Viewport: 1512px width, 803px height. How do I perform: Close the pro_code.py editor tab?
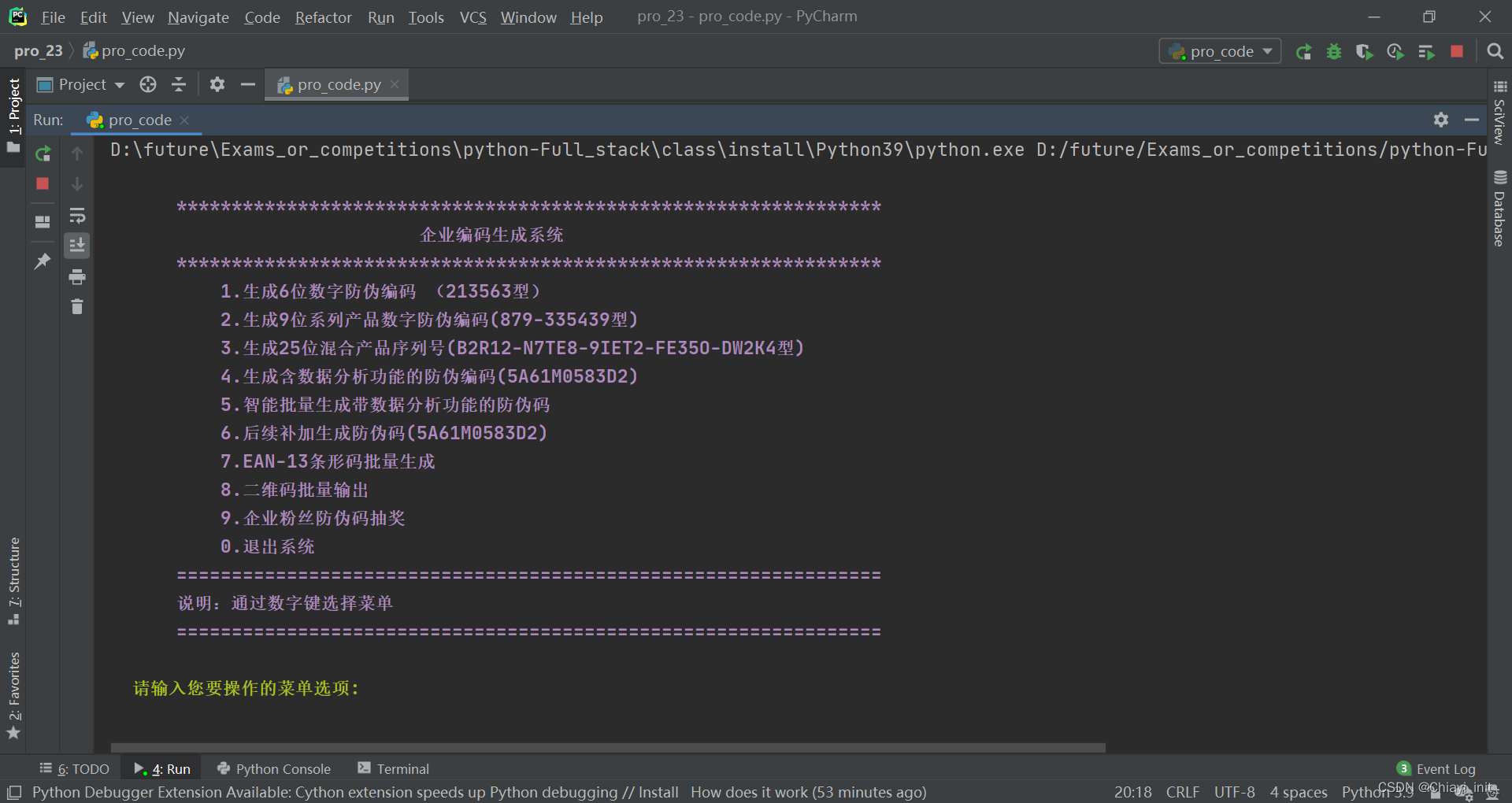pos(395,84)
